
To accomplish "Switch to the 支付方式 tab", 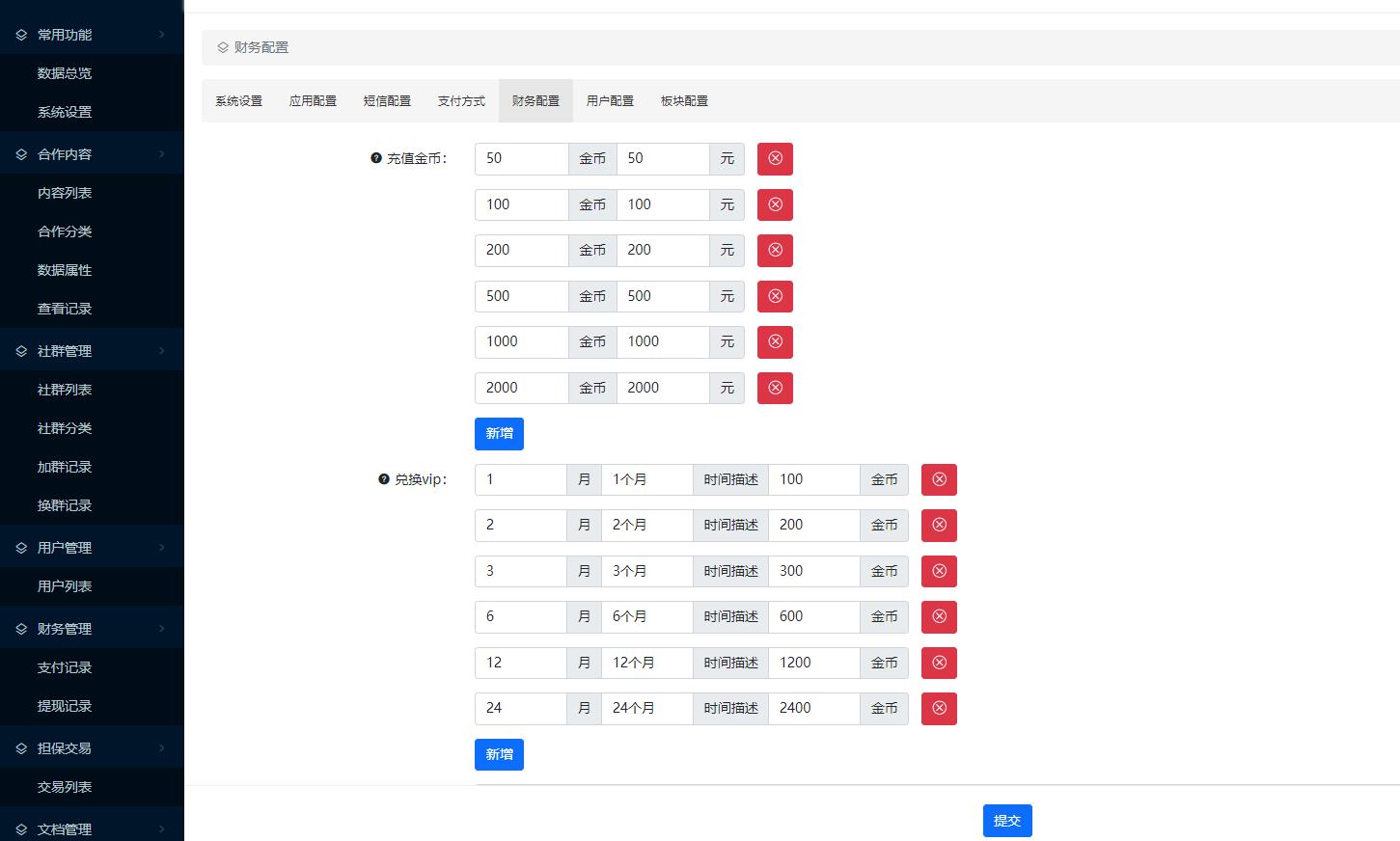I will click(x=461, y=100).
